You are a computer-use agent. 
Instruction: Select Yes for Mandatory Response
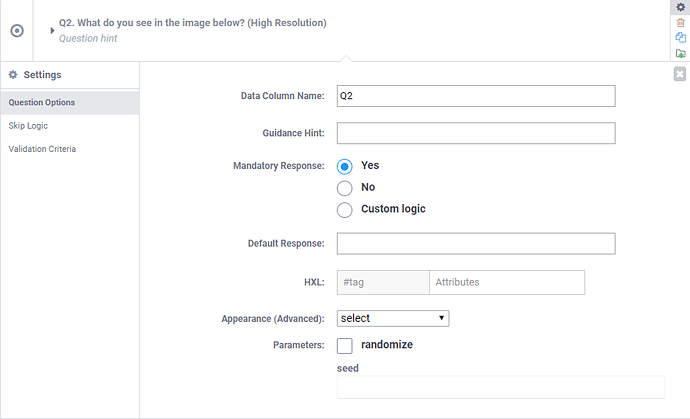pos(345,166)
